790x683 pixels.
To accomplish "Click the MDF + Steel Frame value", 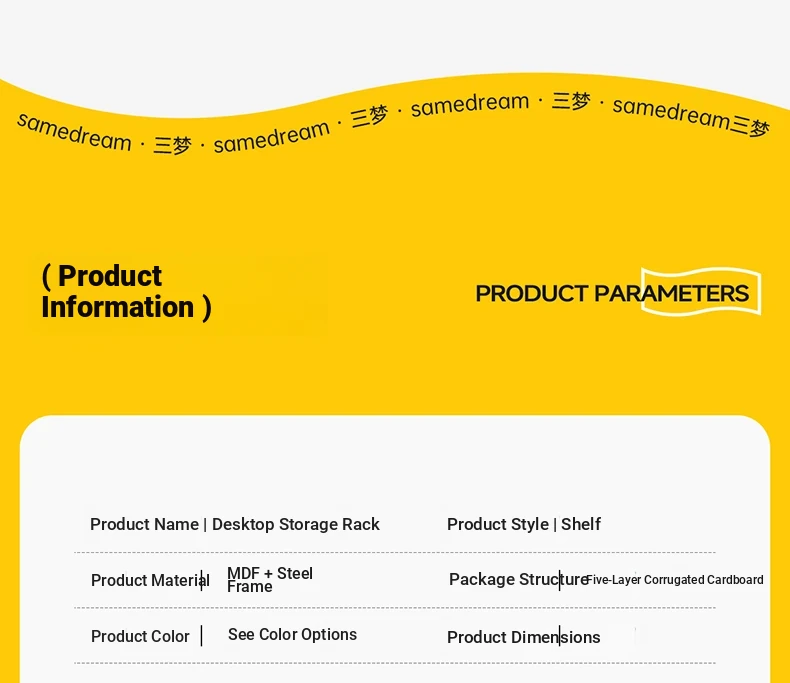I will click(270, 580).
